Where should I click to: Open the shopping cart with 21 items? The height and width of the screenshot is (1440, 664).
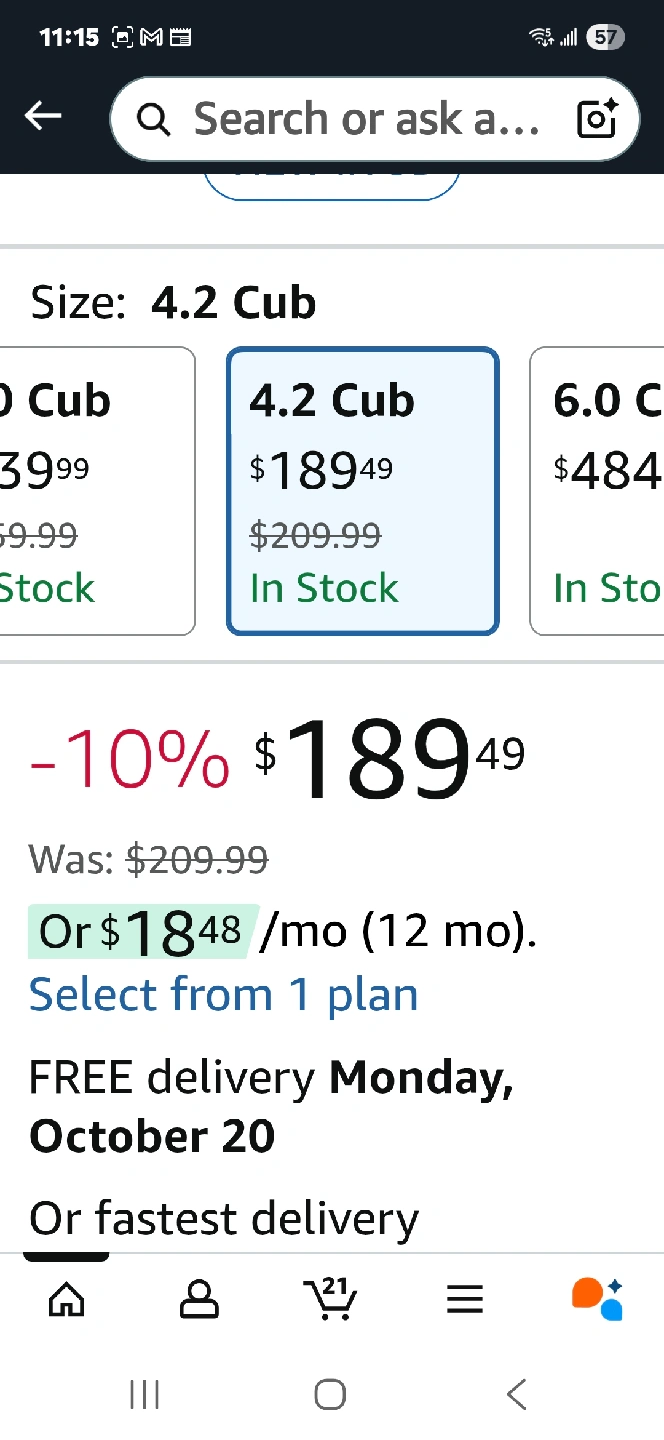tap(331, 1299)
